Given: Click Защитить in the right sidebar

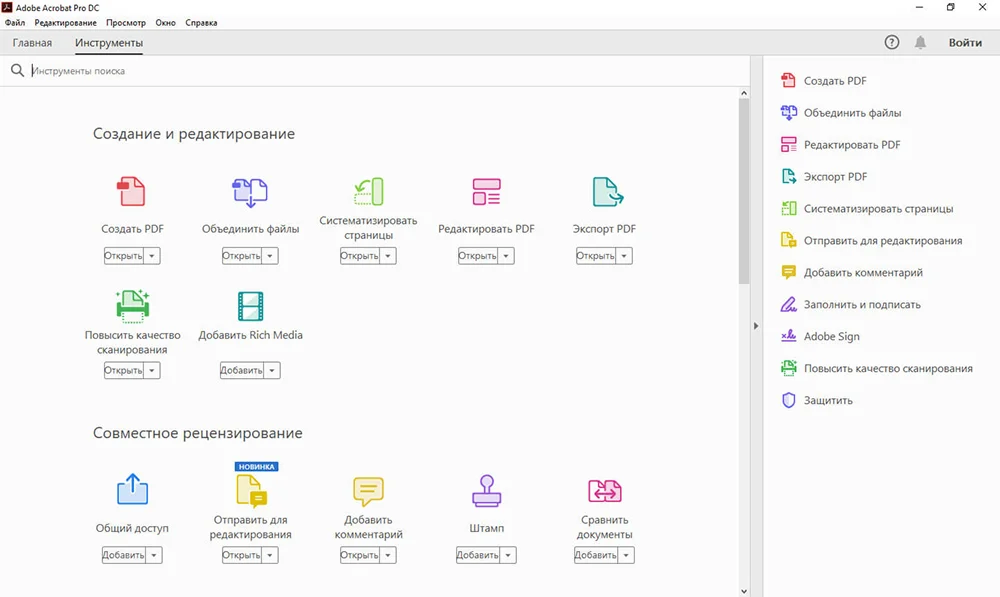Looking at the screenshot, I should [828, 400].
